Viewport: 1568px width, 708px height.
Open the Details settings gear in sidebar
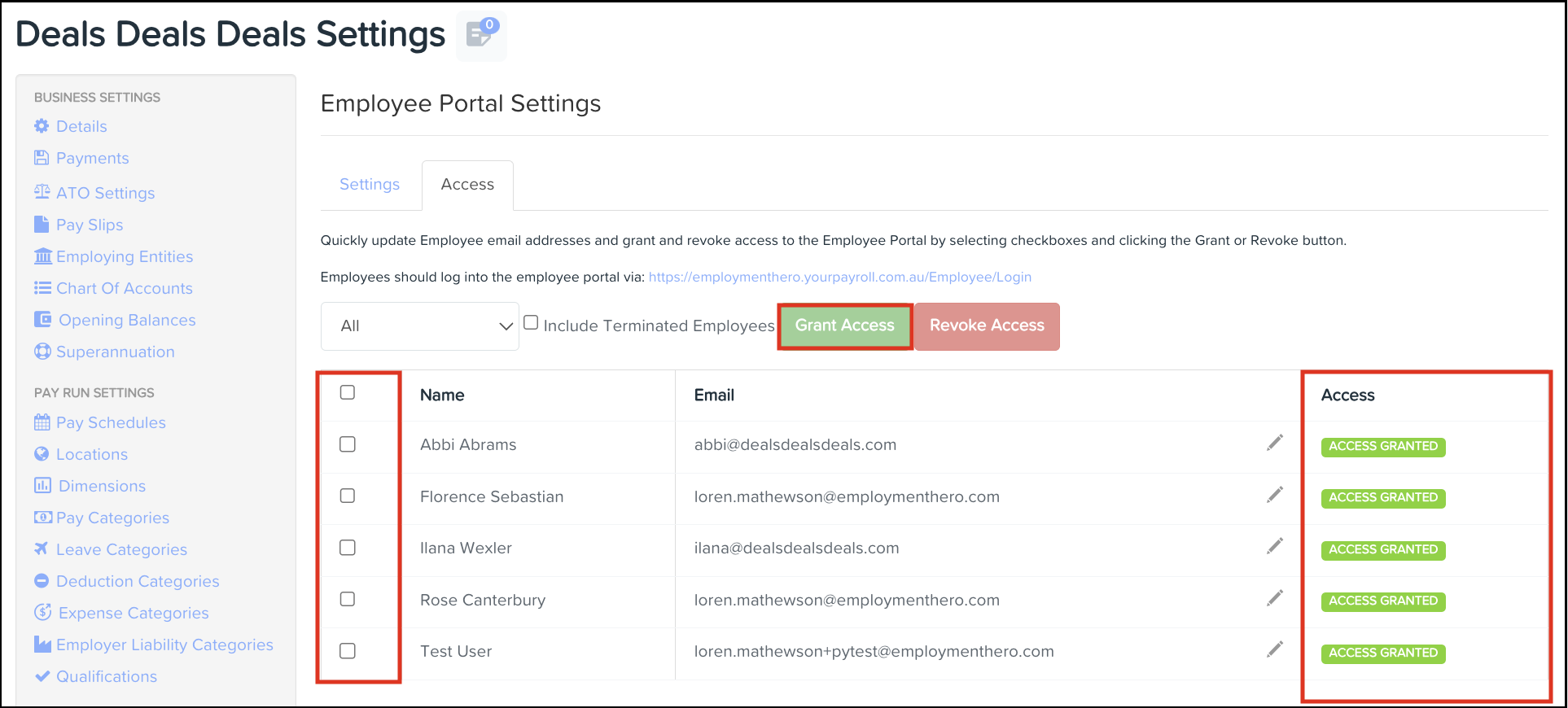[x=42, y=126]
